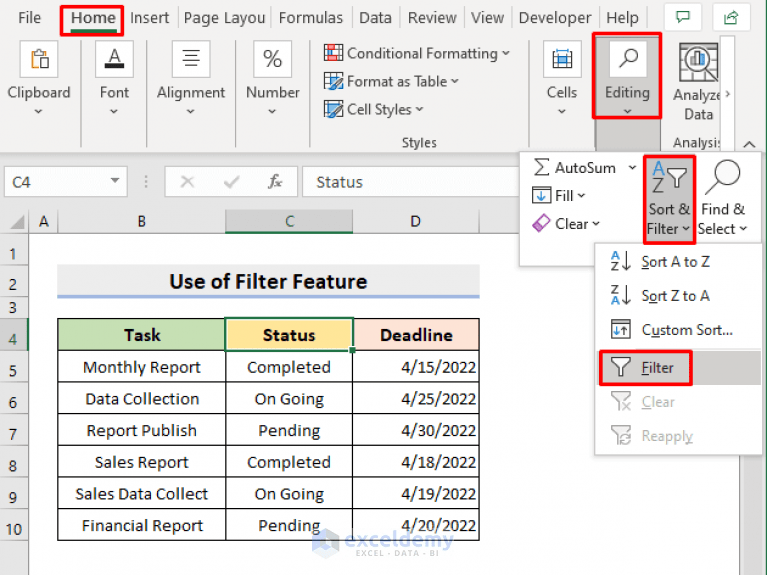Click the Cell Styles icon
Viewport: 767px width, 575px height.
point(333,109)
